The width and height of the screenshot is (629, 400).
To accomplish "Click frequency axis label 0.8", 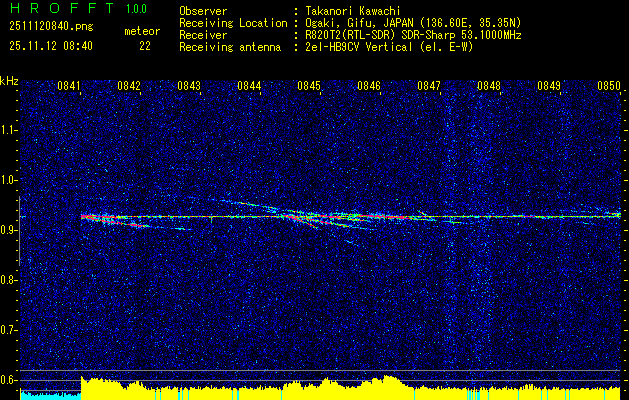I will coord(7,280).
